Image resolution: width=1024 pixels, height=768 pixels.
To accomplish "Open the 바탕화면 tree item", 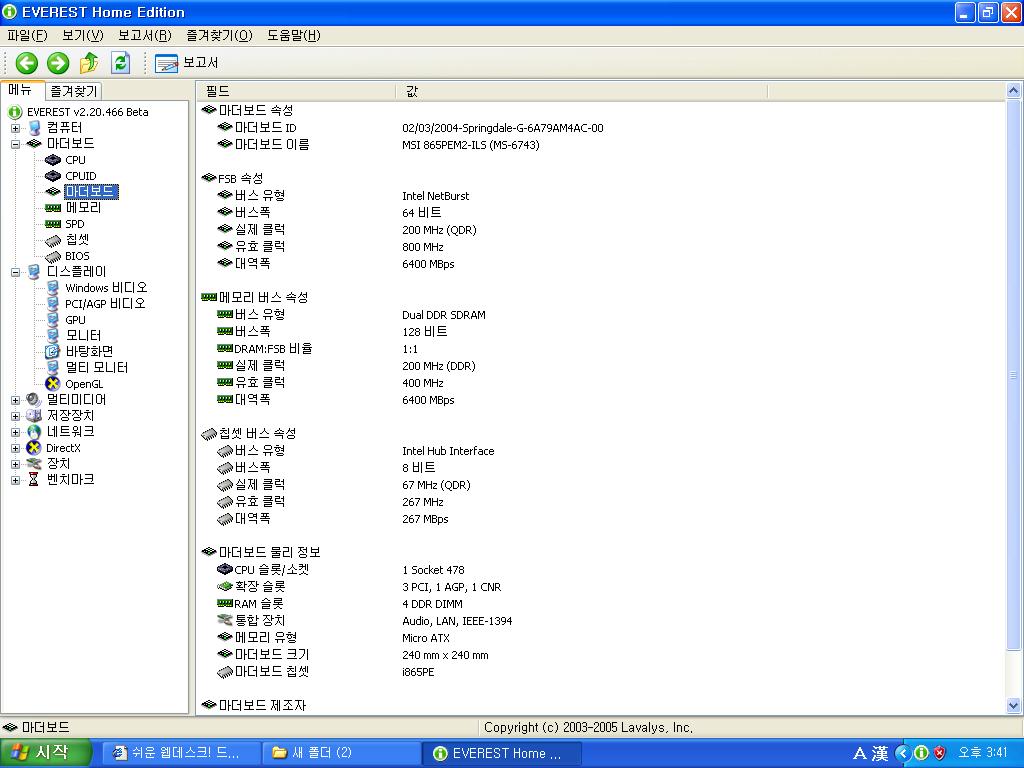I will (89, 351).
